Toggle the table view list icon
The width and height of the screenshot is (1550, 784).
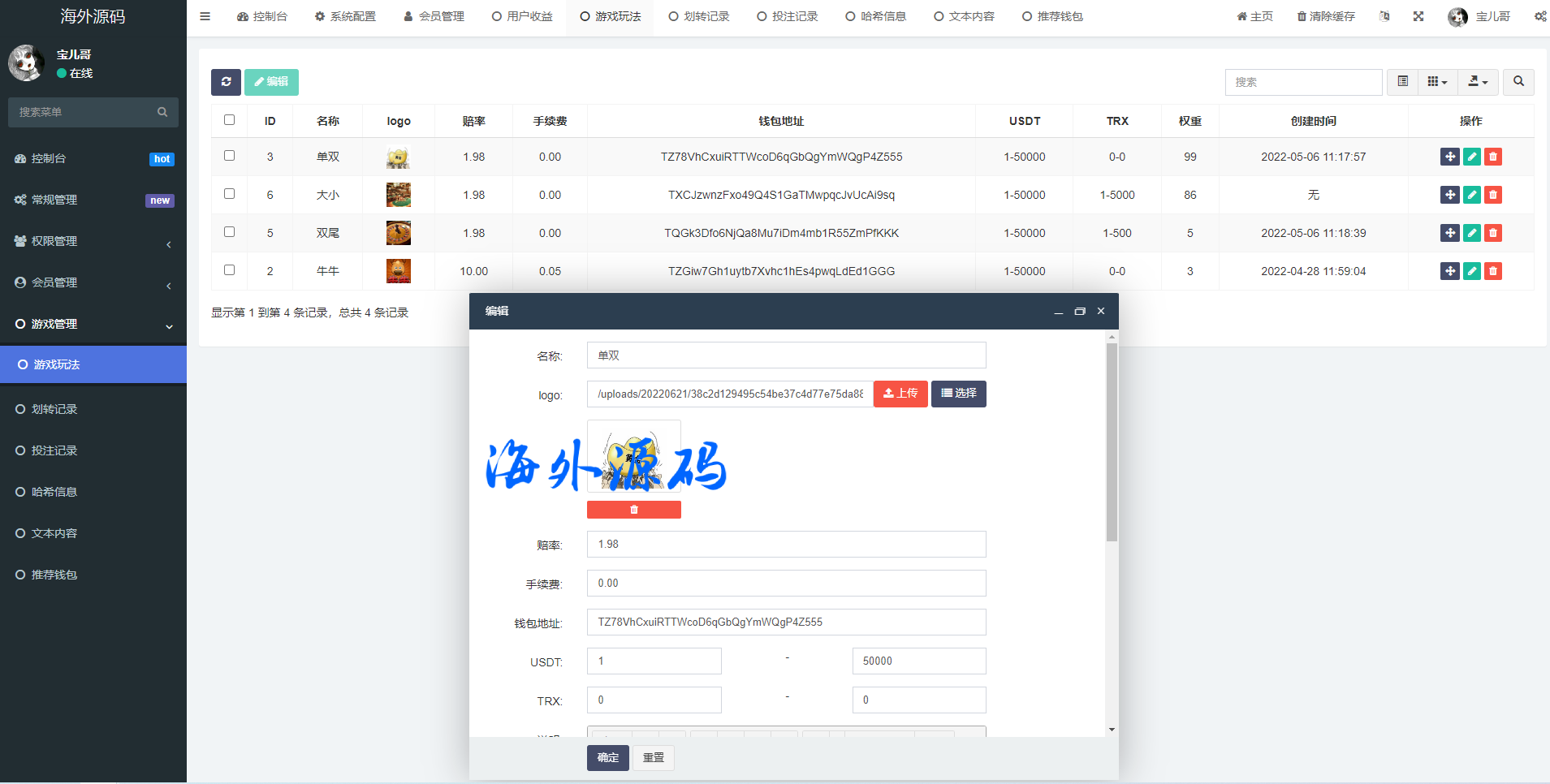coord(1402,82)
